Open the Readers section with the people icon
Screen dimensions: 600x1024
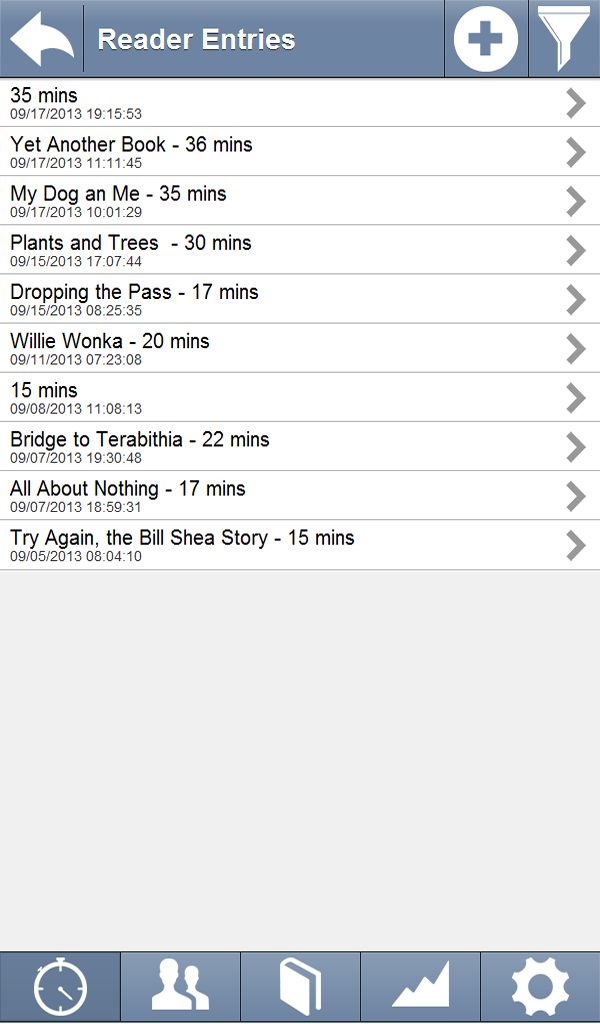[180, 986]
